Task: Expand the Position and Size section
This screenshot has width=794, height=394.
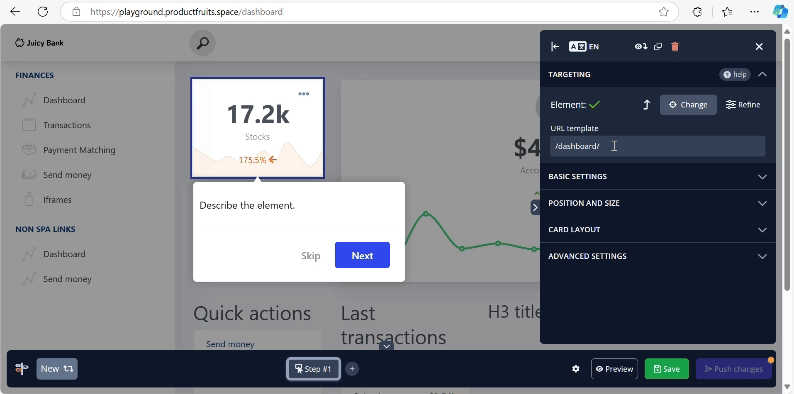Action: click(x=657, y=203)
